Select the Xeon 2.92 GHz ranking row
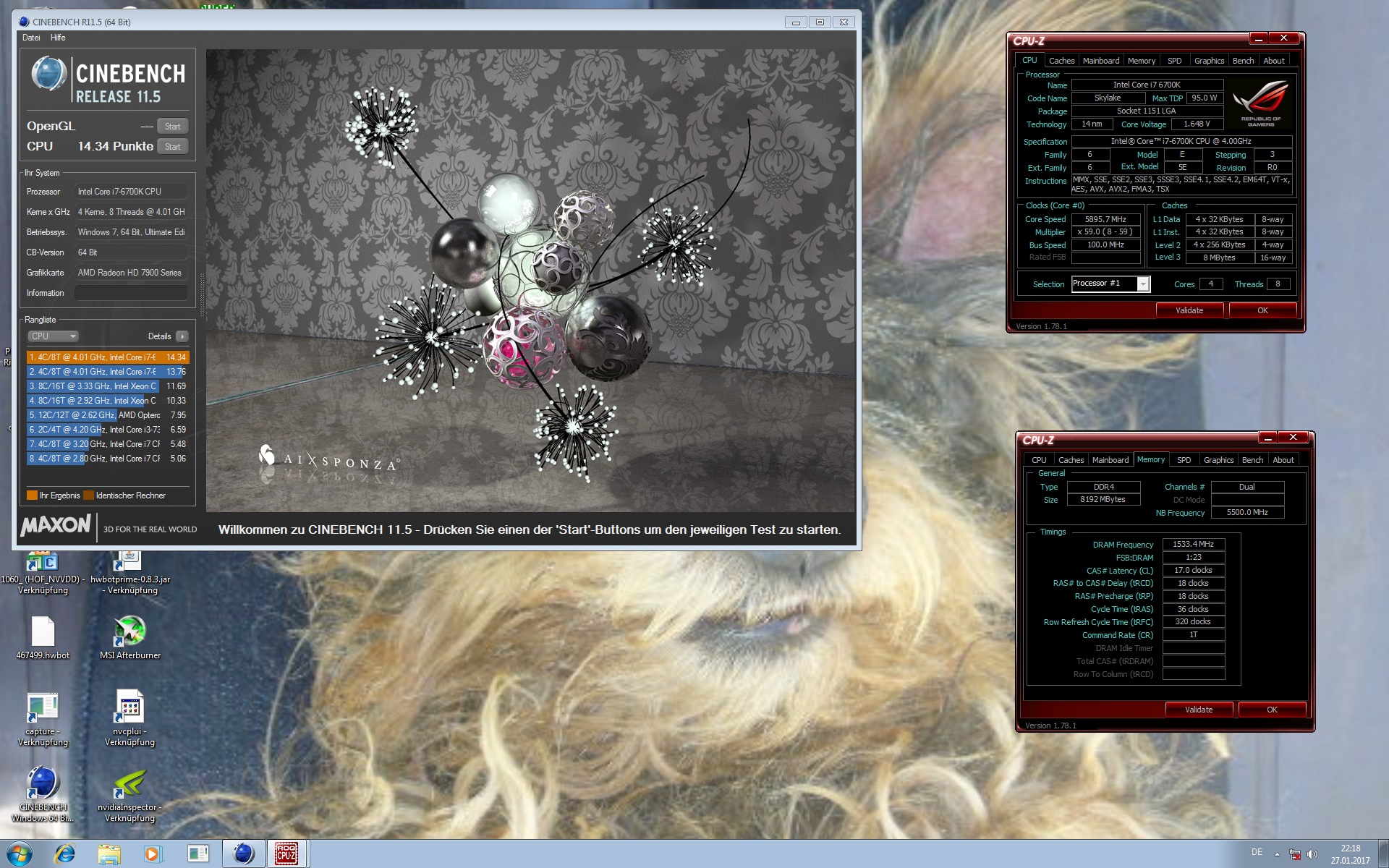Screen dimensions: 1389x868 coord(108,401)
